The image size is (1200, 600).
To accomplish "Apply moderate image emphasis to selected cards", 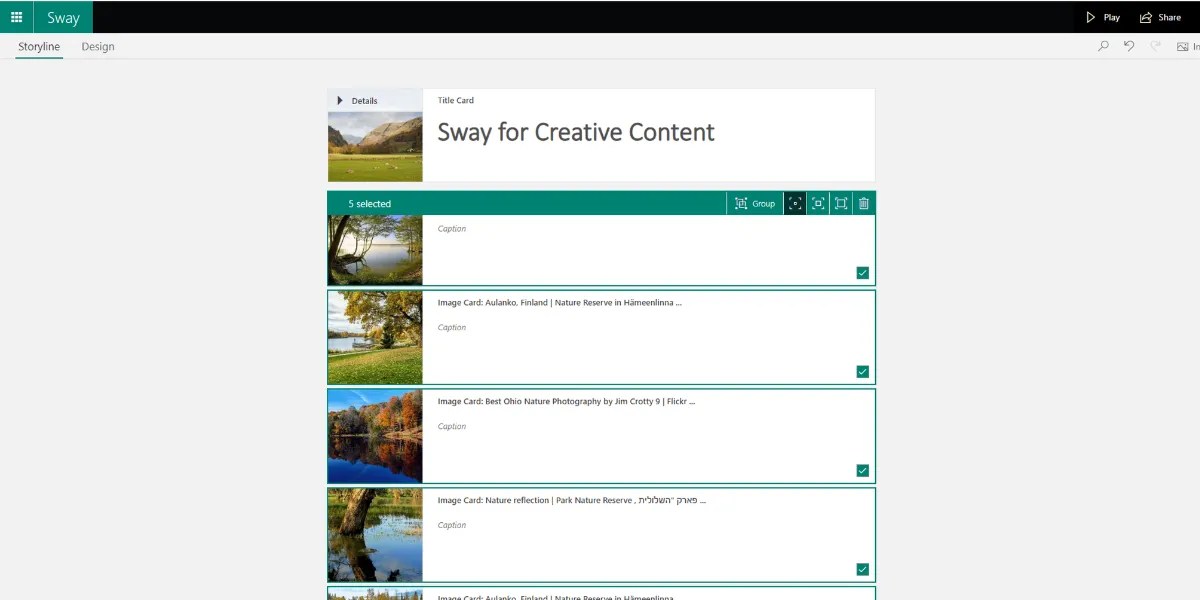I will coord(818,203).
